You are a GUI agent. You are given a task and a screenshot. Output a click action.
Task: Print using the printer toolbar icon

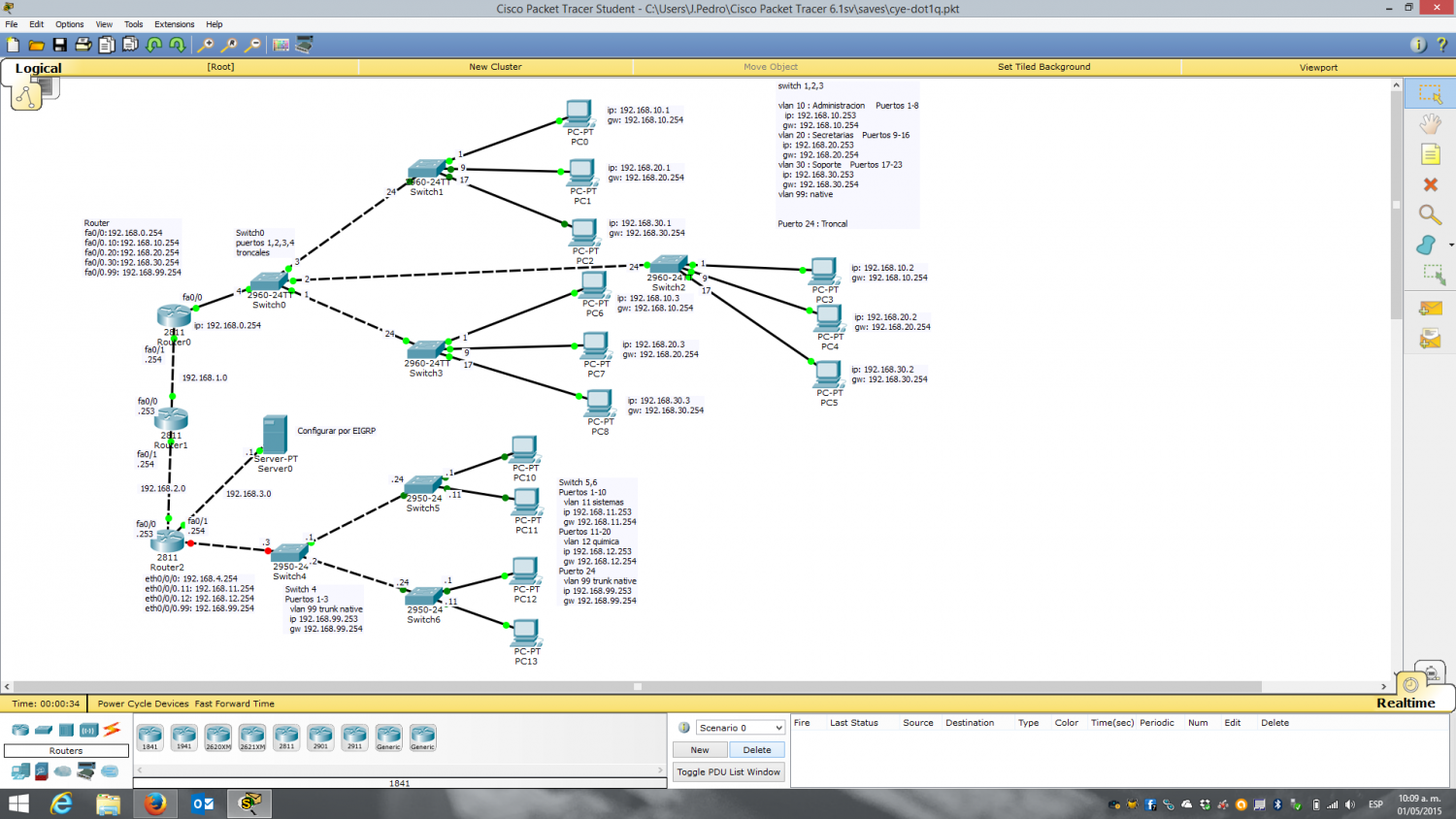(x=83, y=45)
